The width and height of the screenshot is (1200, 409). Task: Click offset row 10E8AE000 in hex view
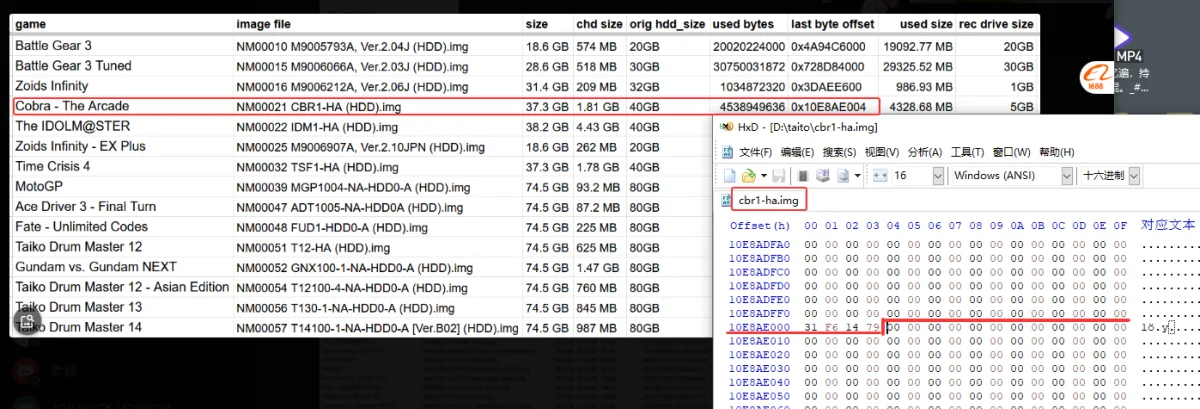click(760, 327)
